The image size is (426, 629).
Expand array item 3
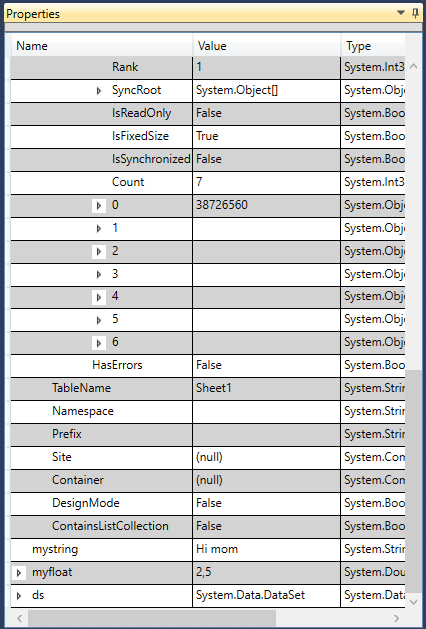coord(99,274)
